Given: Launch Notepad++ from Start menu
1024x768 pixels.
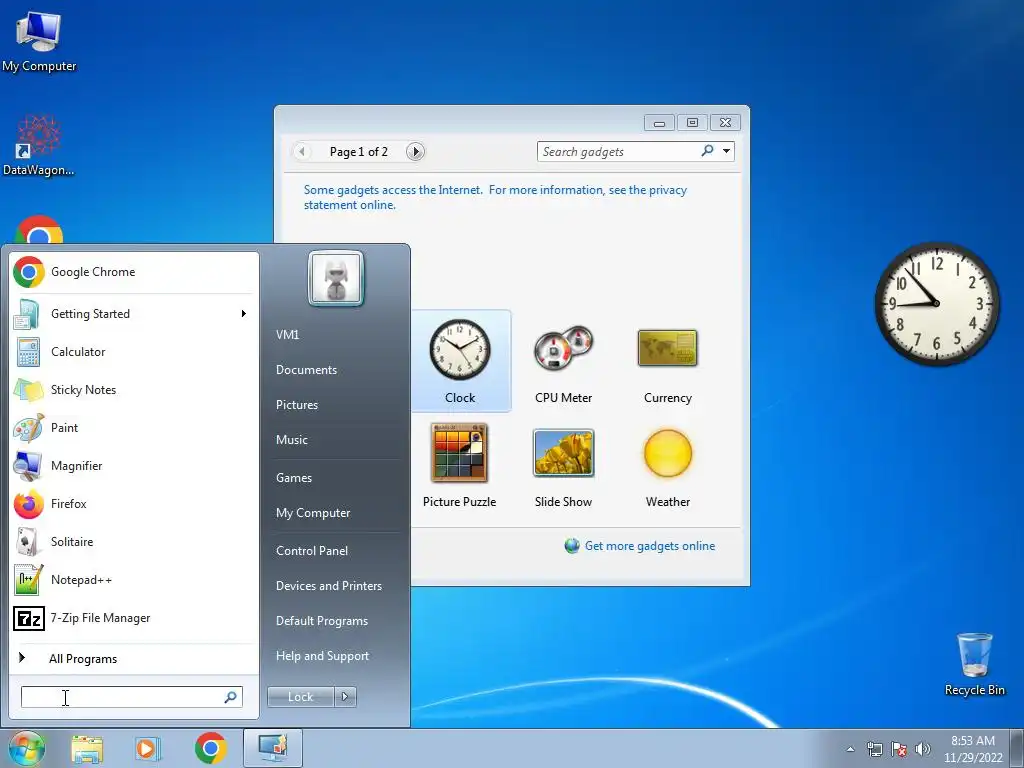Looking at the screenshot, I should (133, 580).
